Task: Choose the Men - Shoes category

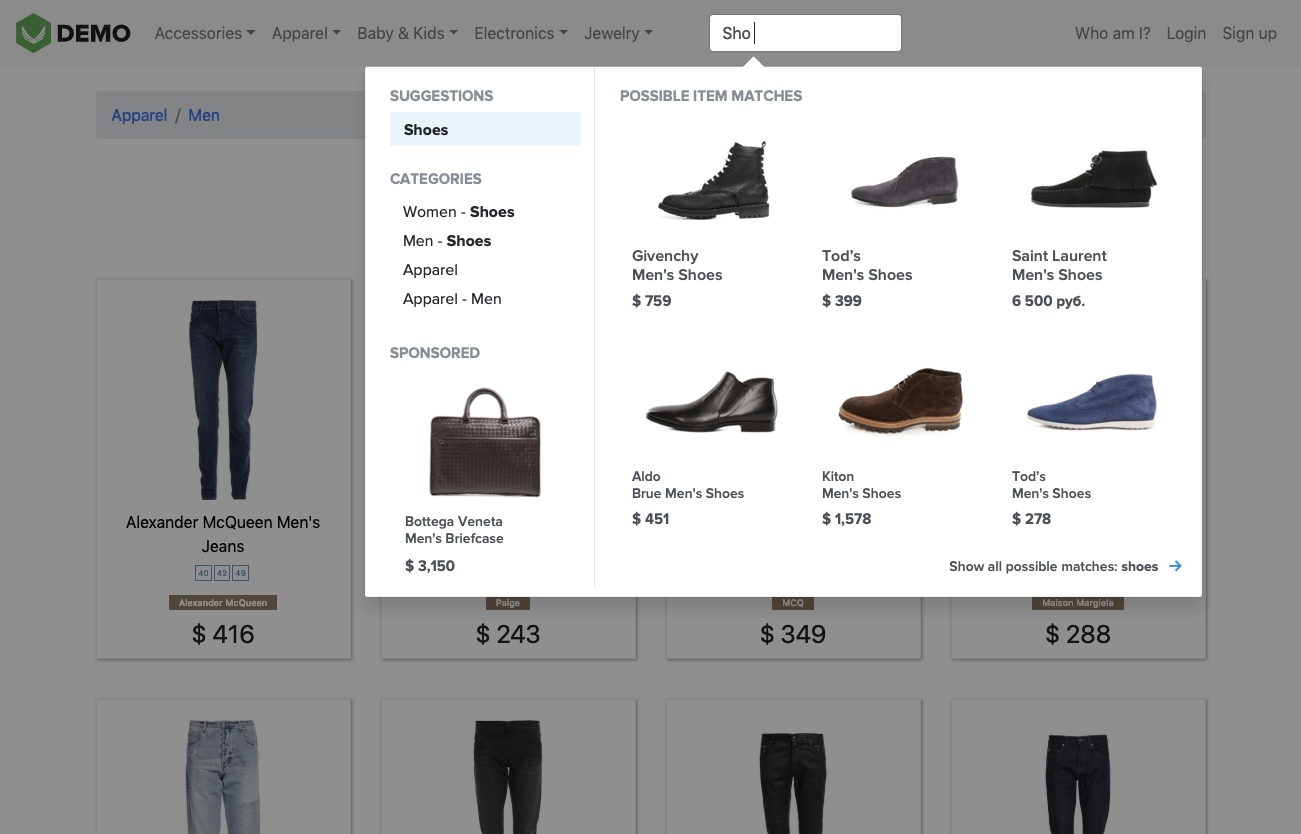Action: coord(447,241)
